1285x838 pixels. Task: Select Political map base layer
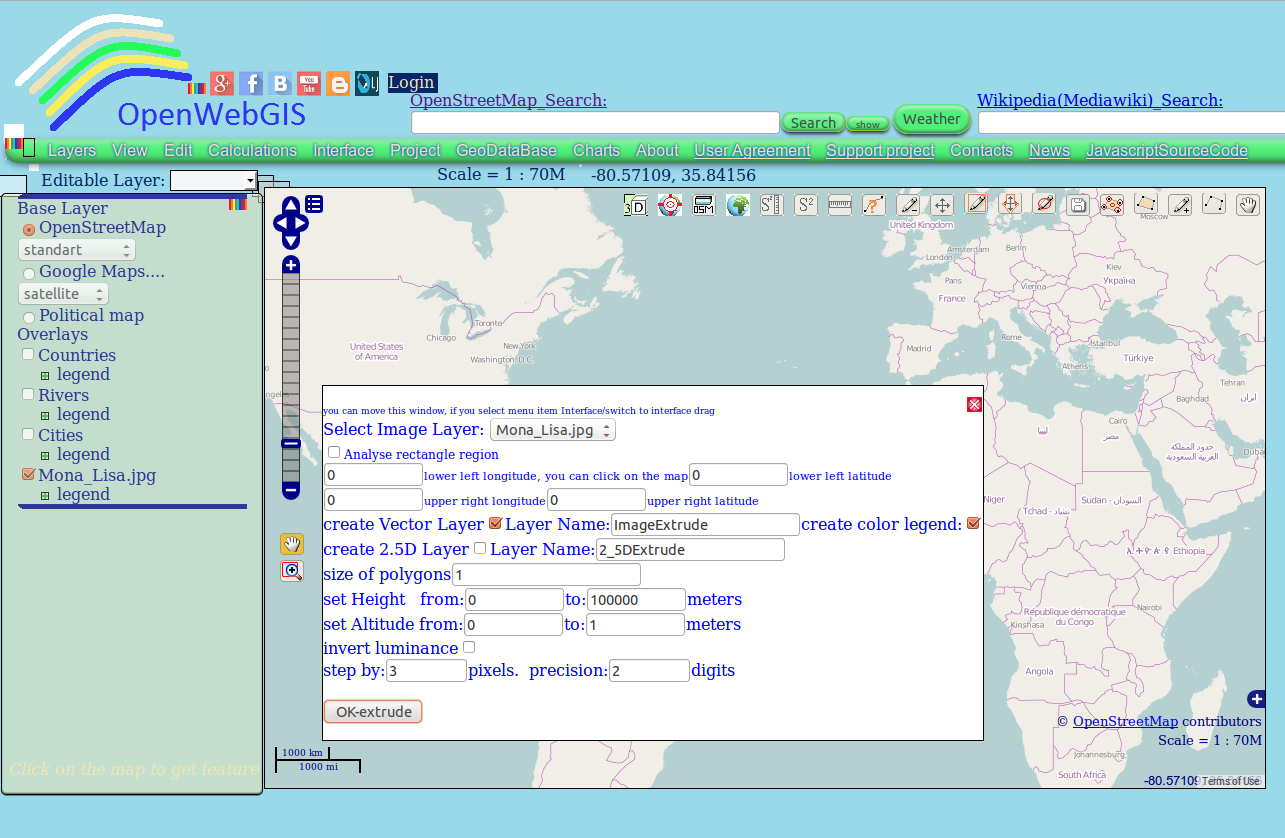tap(29, 318)
